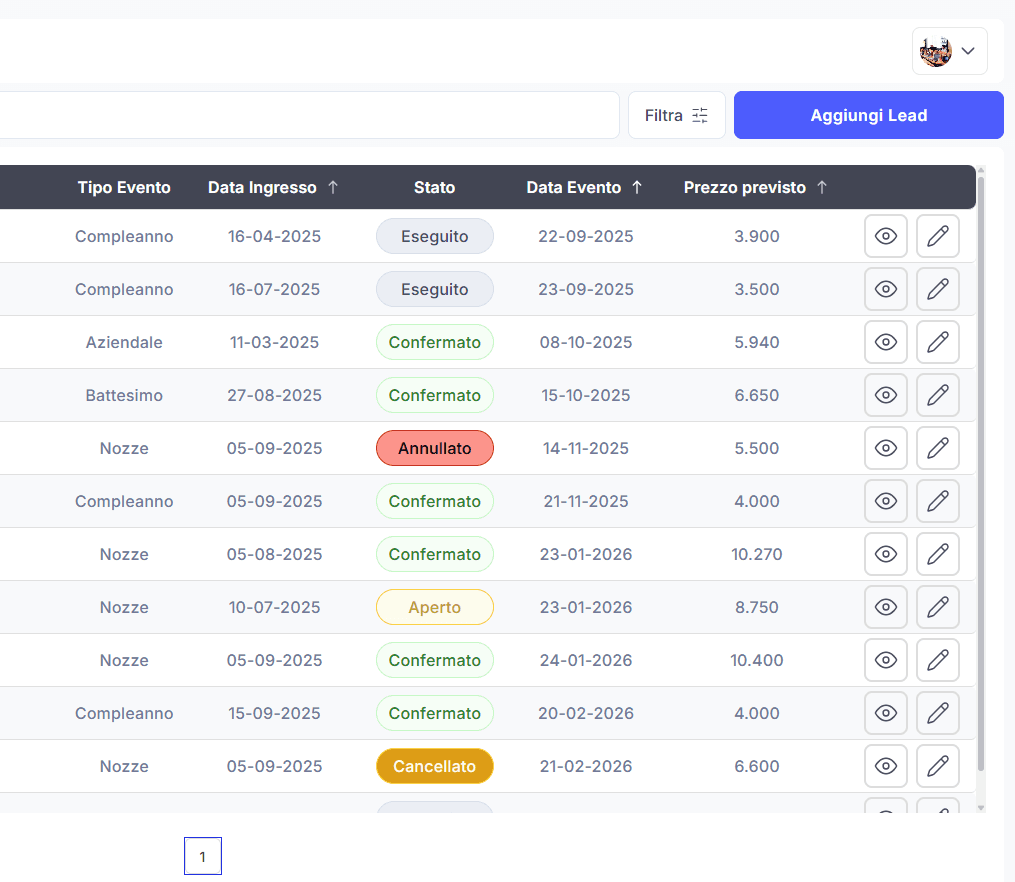The height and width of the screenshot is (882, 1015).
Task: Click the event date 14-11-2025
Action: tap(586, 448)
